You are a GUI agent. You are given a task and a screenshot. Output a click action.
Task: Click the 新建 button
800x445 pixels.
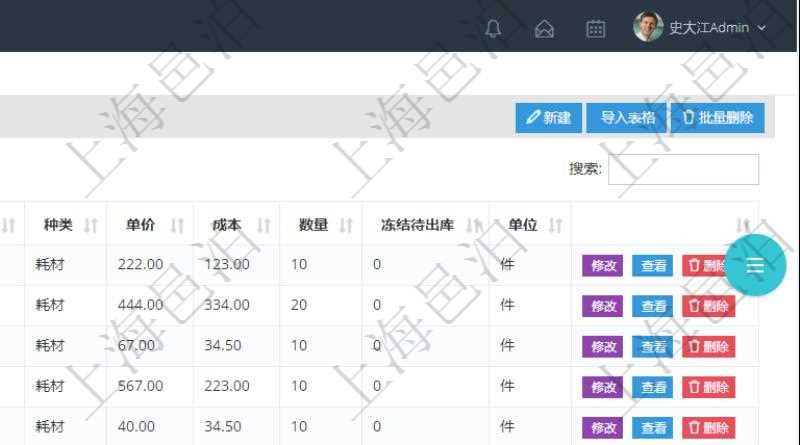(x=548, y=118)
